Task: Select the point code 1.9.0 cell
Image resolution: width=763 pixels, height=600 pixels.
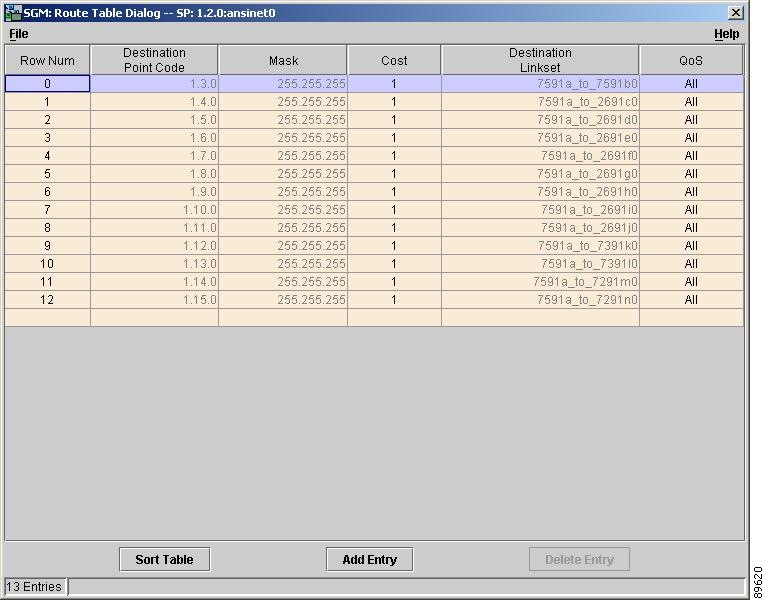Action: [x=154, y=192]
